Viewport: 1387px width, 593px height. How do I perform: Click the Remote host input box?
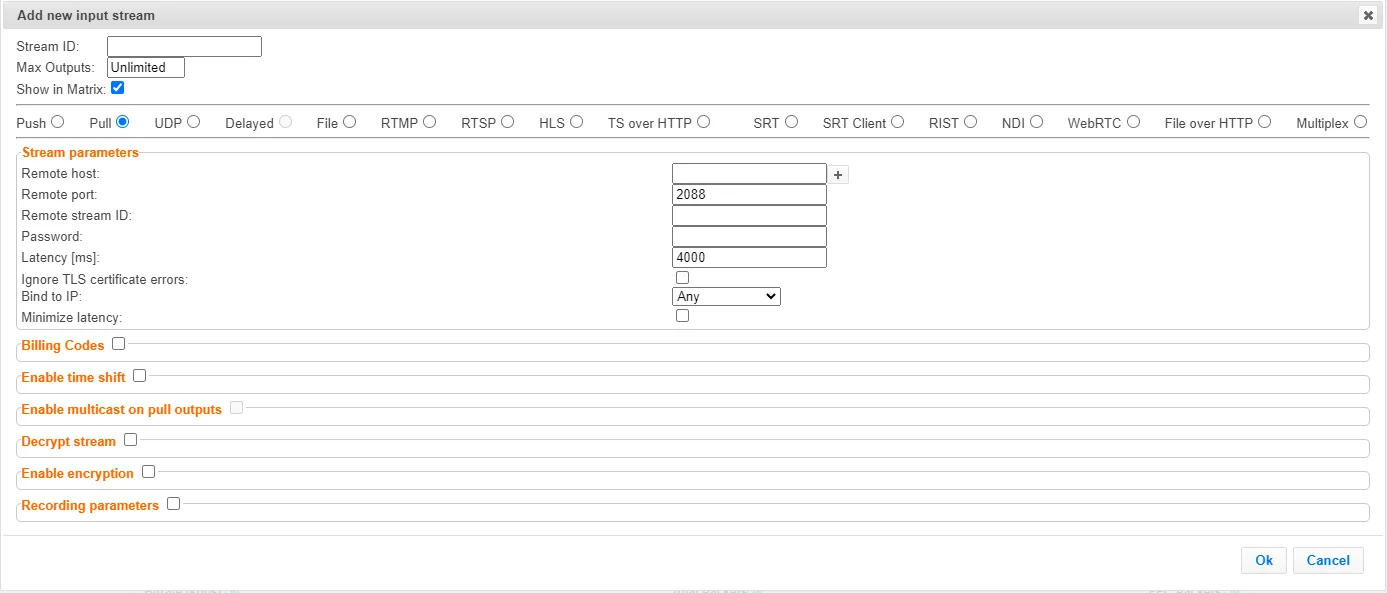coord(749,174)
